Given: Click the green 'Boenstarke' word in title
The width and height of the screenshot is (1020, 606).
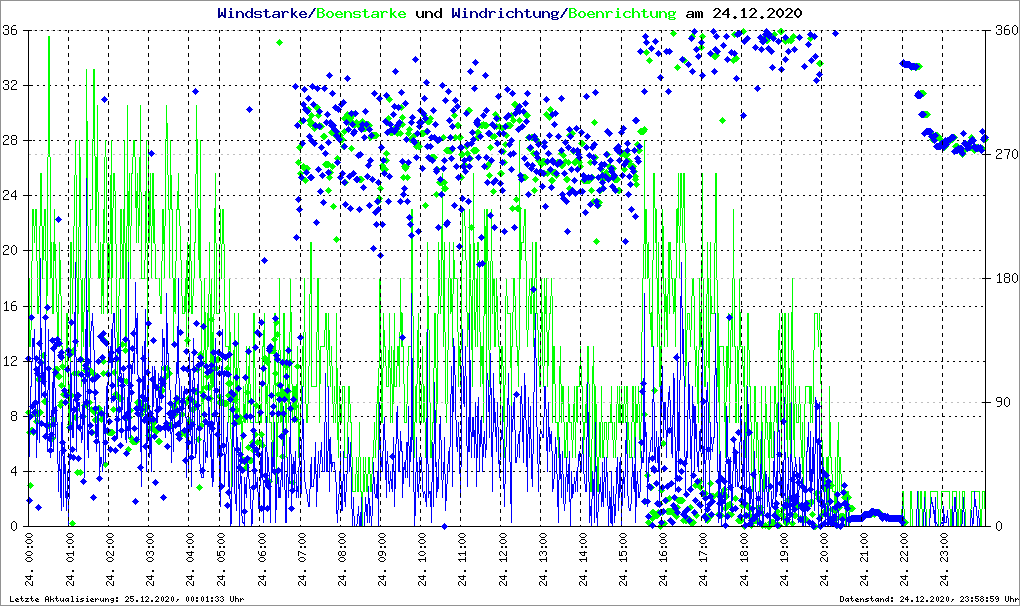Looking at the screenshot, I should tap(361, 13).
